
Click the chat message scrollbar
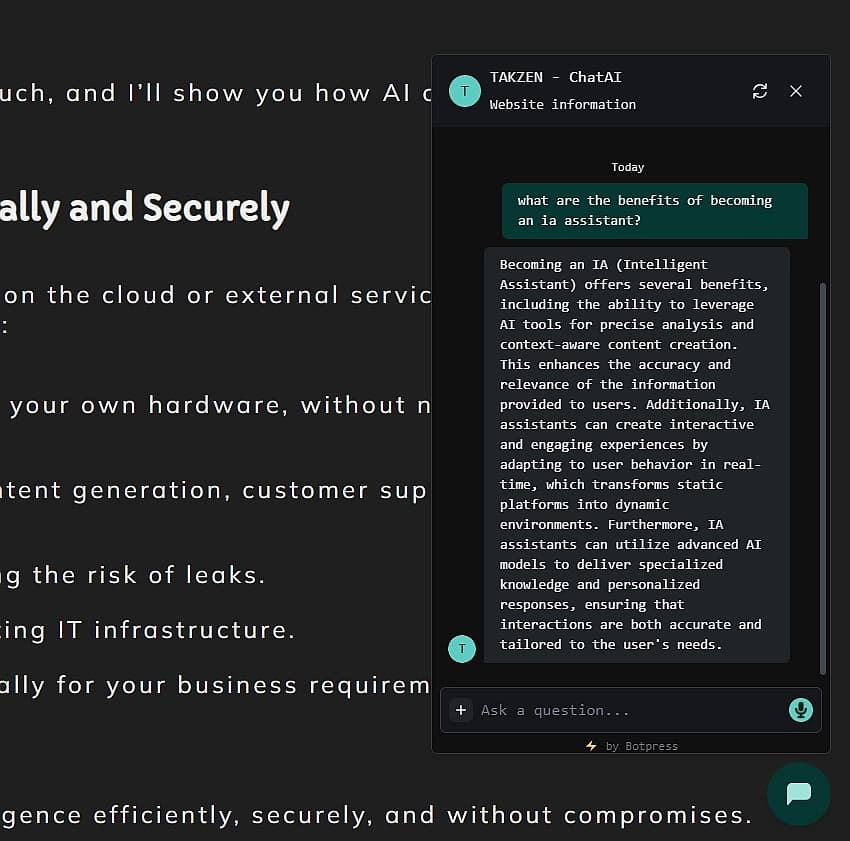(x=823, y=478)
